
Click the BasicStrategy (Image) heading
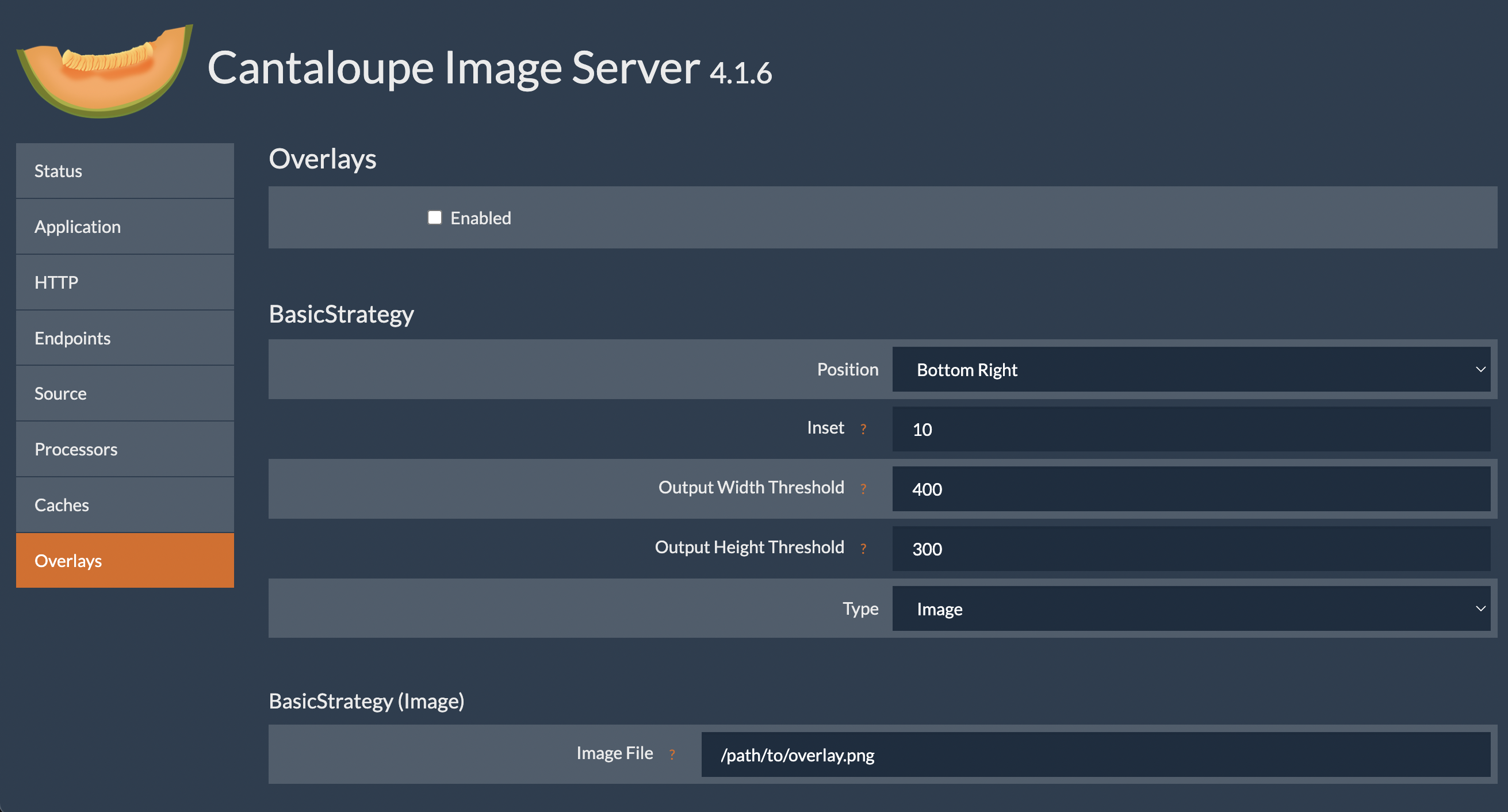pos(366,701)
